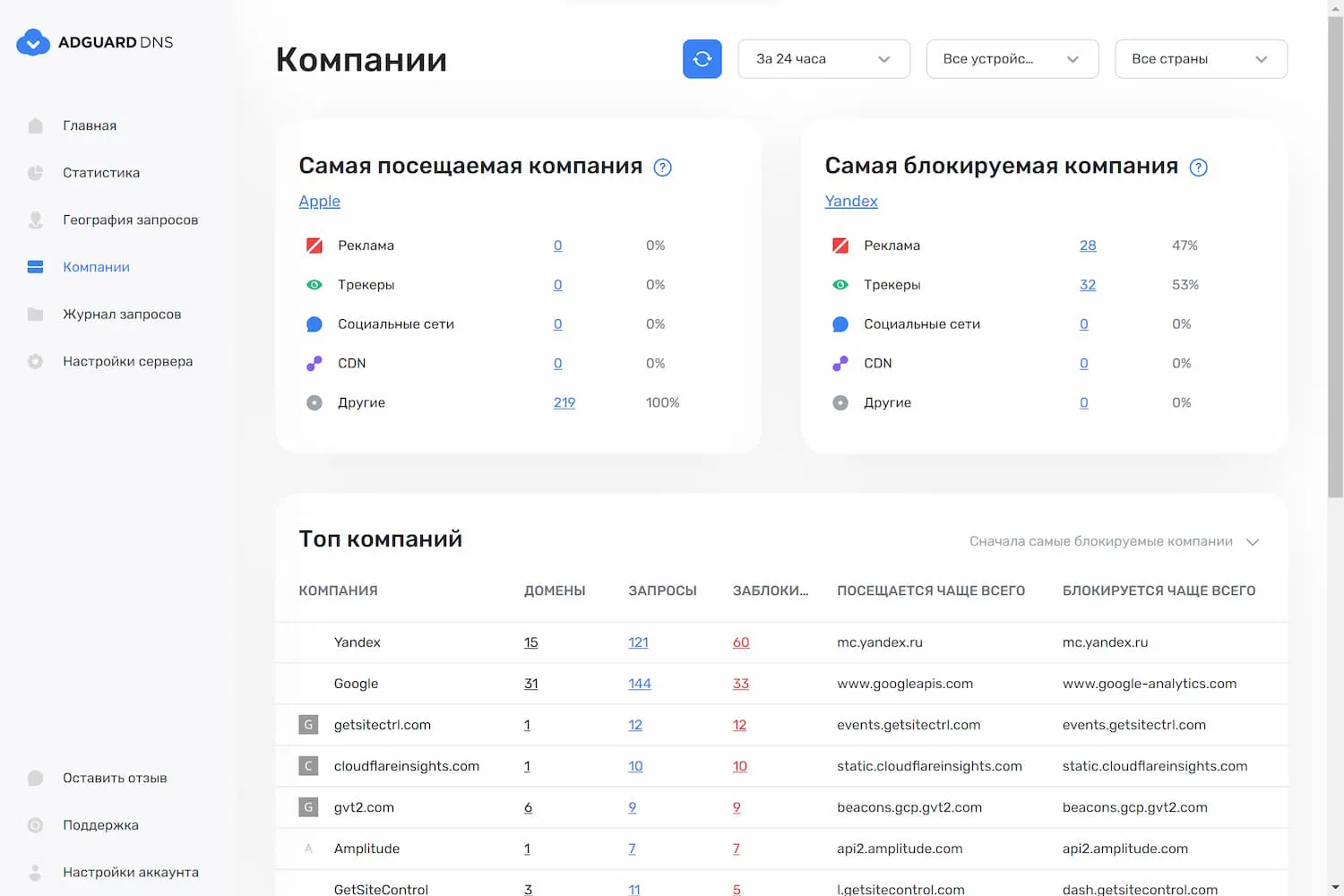Screen dimensions: 1344x896
Task: Open the За 24 часа time period dropdown
Action: coord(824,59)
